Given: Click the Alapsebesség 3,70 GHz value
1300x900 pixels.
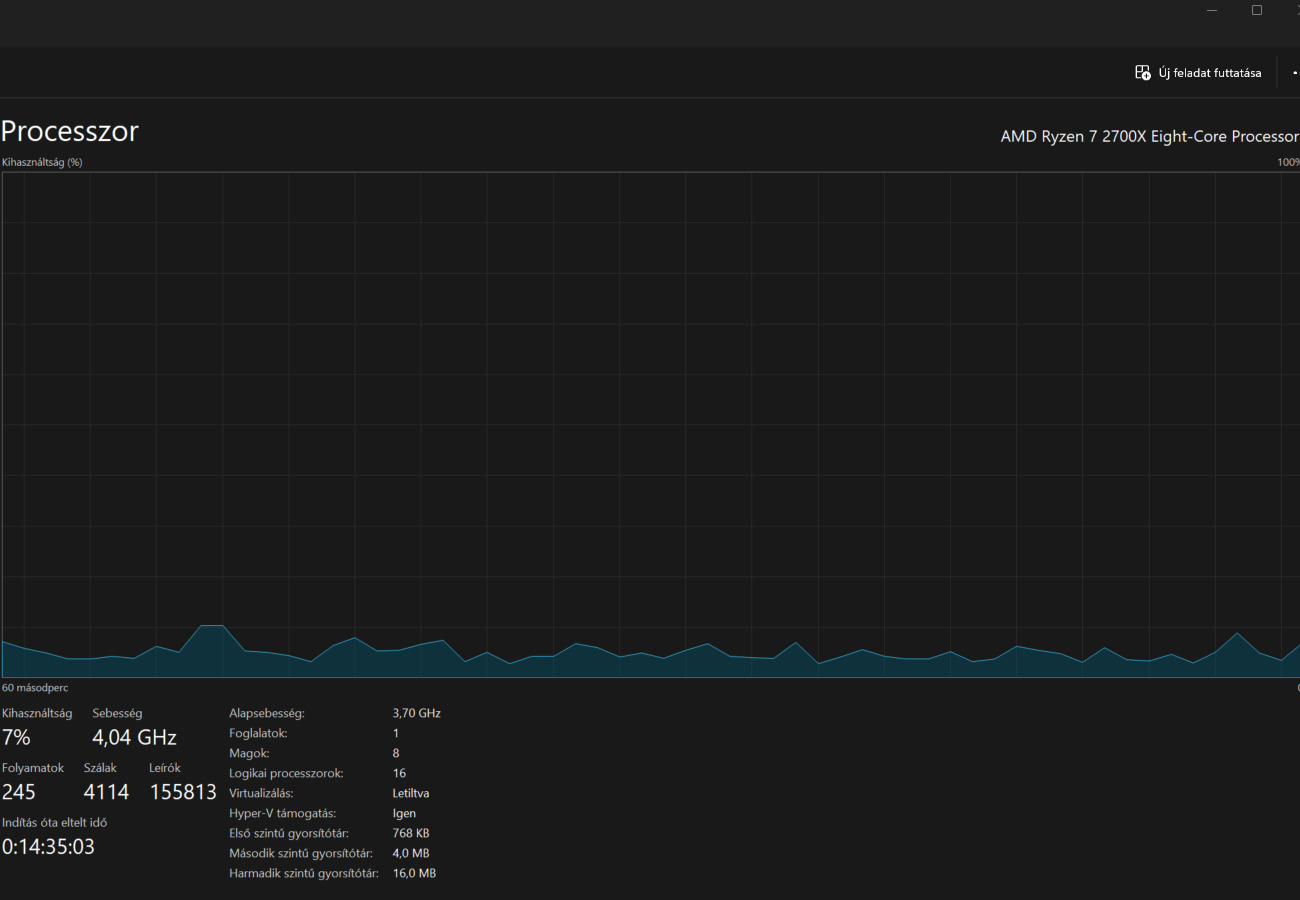Looking at the screenshot, I should [417, 714].
